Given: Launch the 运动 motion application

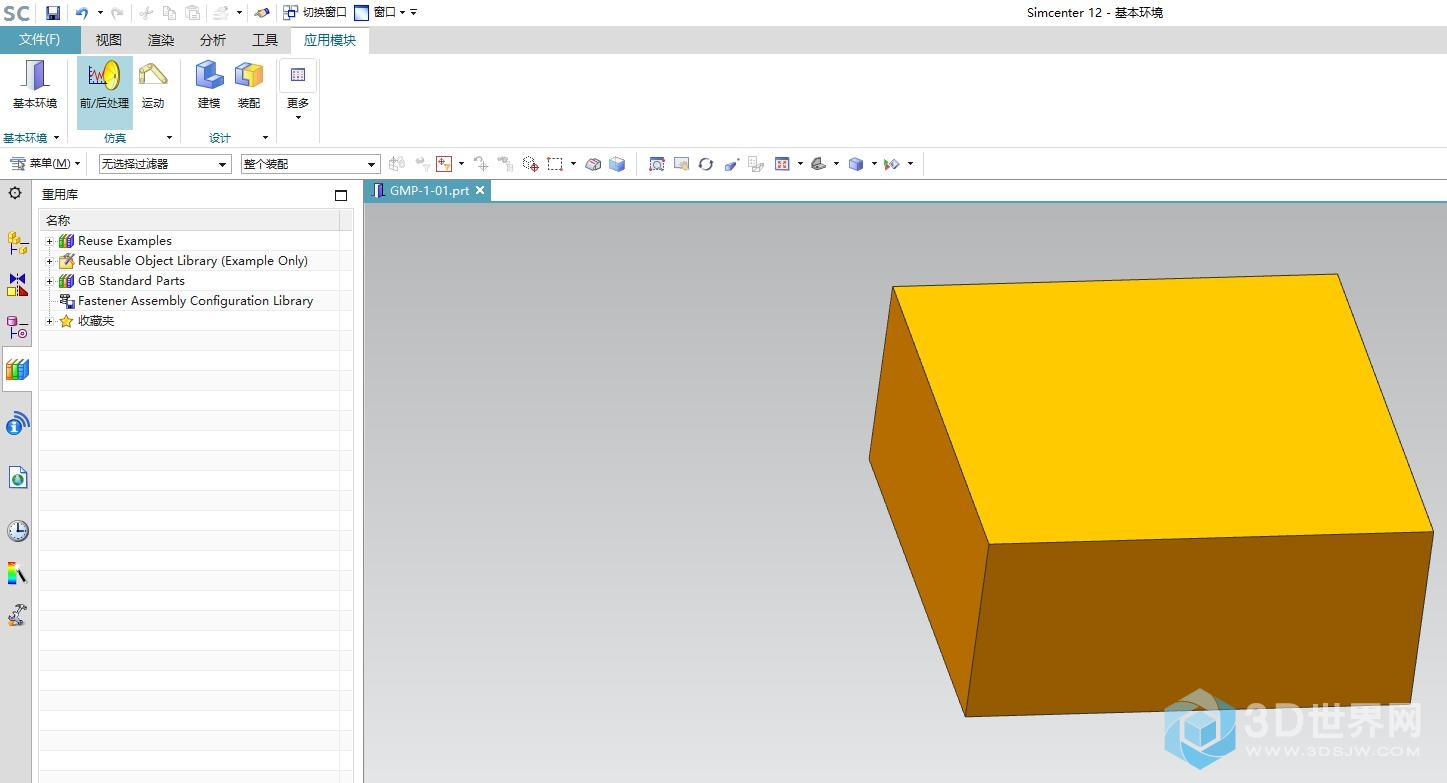Looking at the screenshot, I should click(x=153, y=85).
